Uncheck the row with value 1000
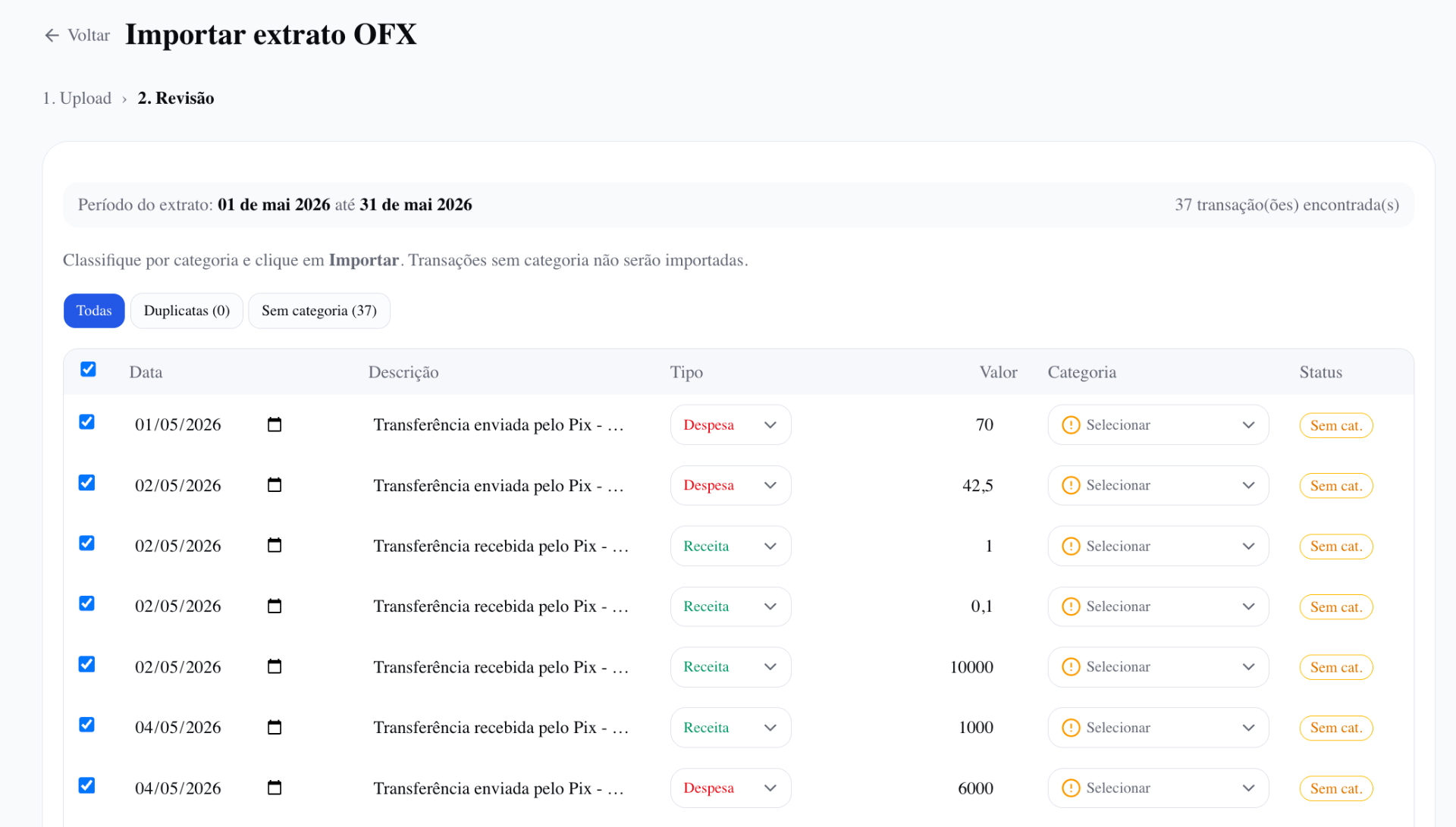The height and width of the screenshot is (827, 1456). [x=87, y=725]
